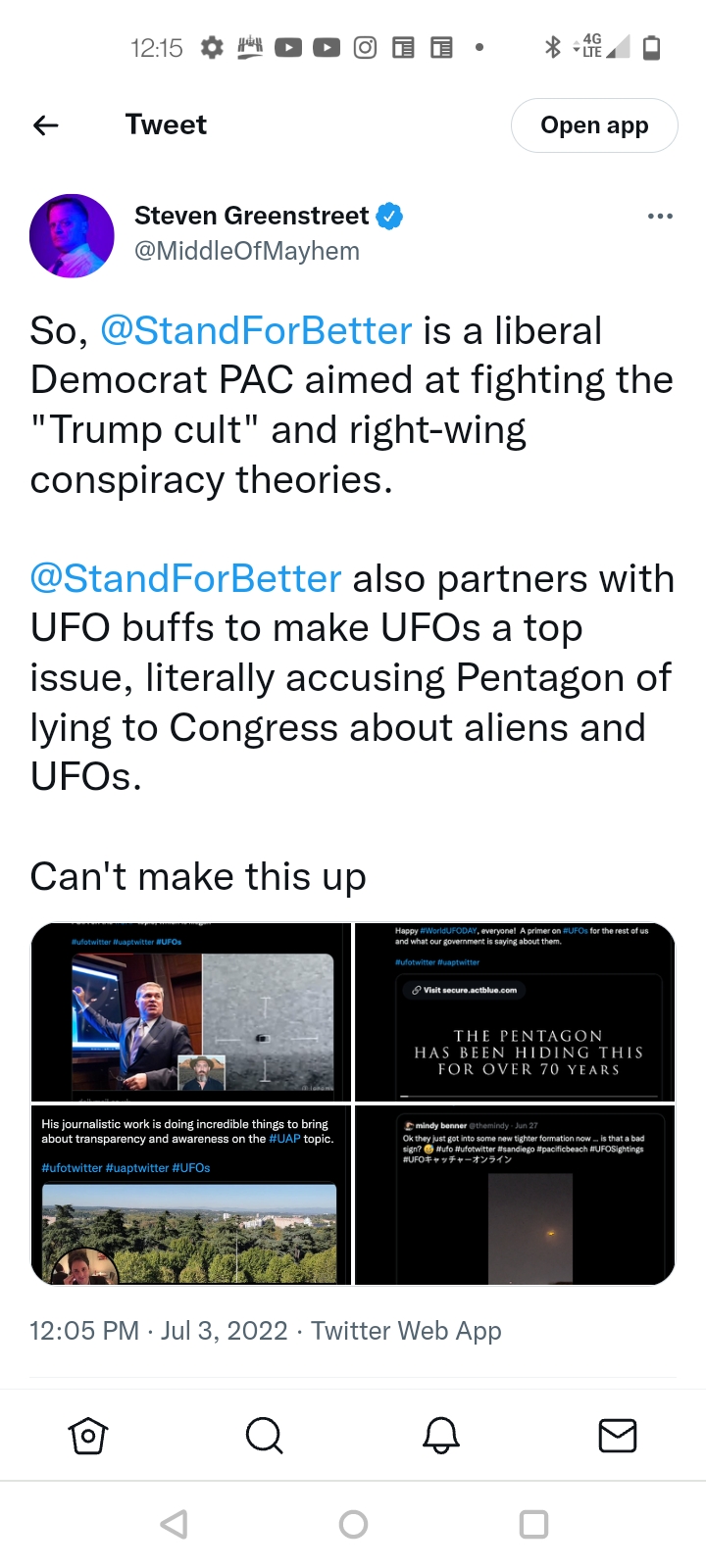
Task: Open the top-left image of man presenting
Action: click(191, 1012)
